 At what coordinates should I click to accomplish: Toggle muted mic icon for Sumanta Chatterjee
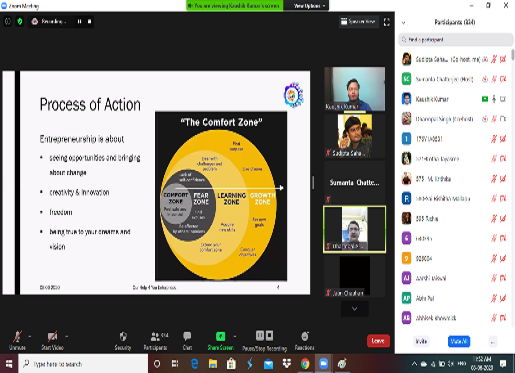[x=494, y=79]
